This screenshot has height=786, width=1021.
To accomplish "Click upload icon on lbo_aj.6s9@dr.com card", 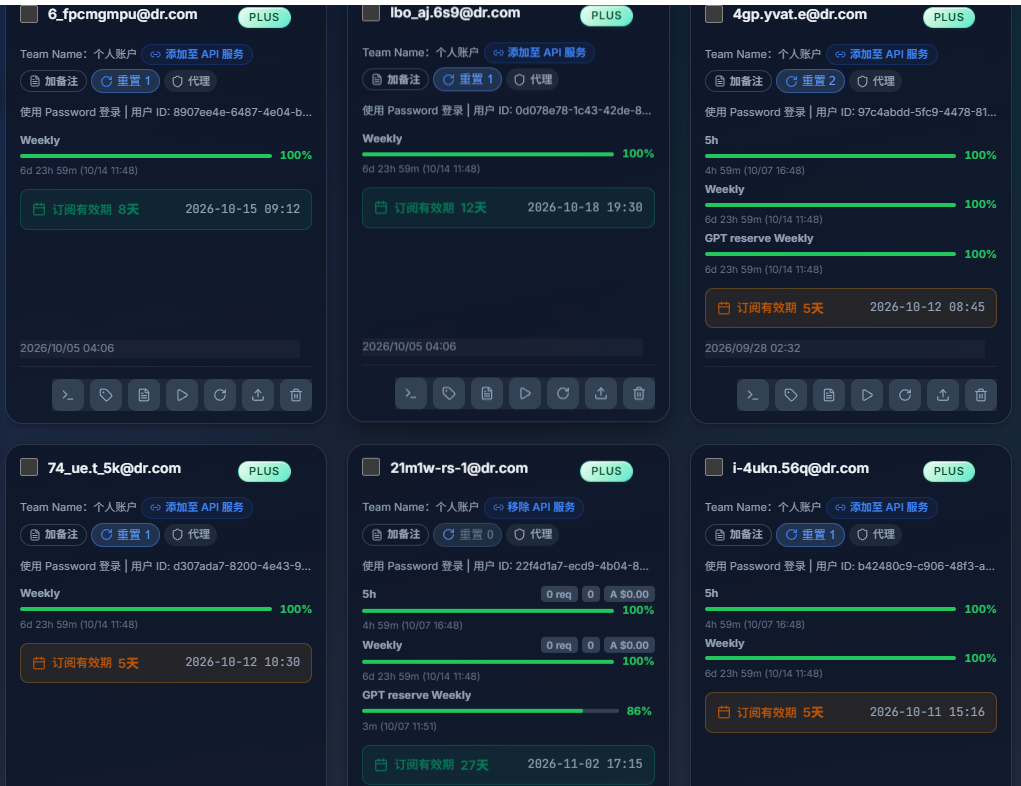I will point(601,393).
